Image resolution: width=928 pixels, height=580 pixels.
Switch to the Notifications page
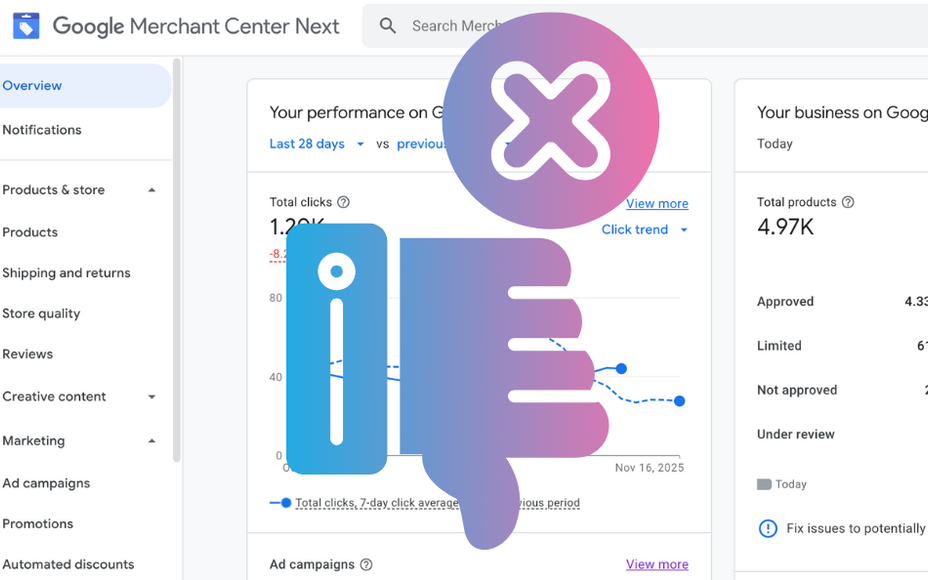42,129
